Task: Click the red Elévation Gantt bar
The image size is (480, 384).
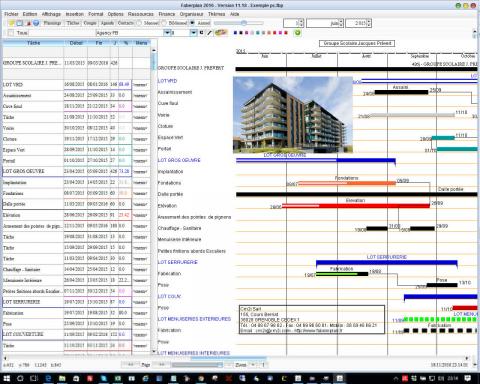Action: click(x=356, y=206)
